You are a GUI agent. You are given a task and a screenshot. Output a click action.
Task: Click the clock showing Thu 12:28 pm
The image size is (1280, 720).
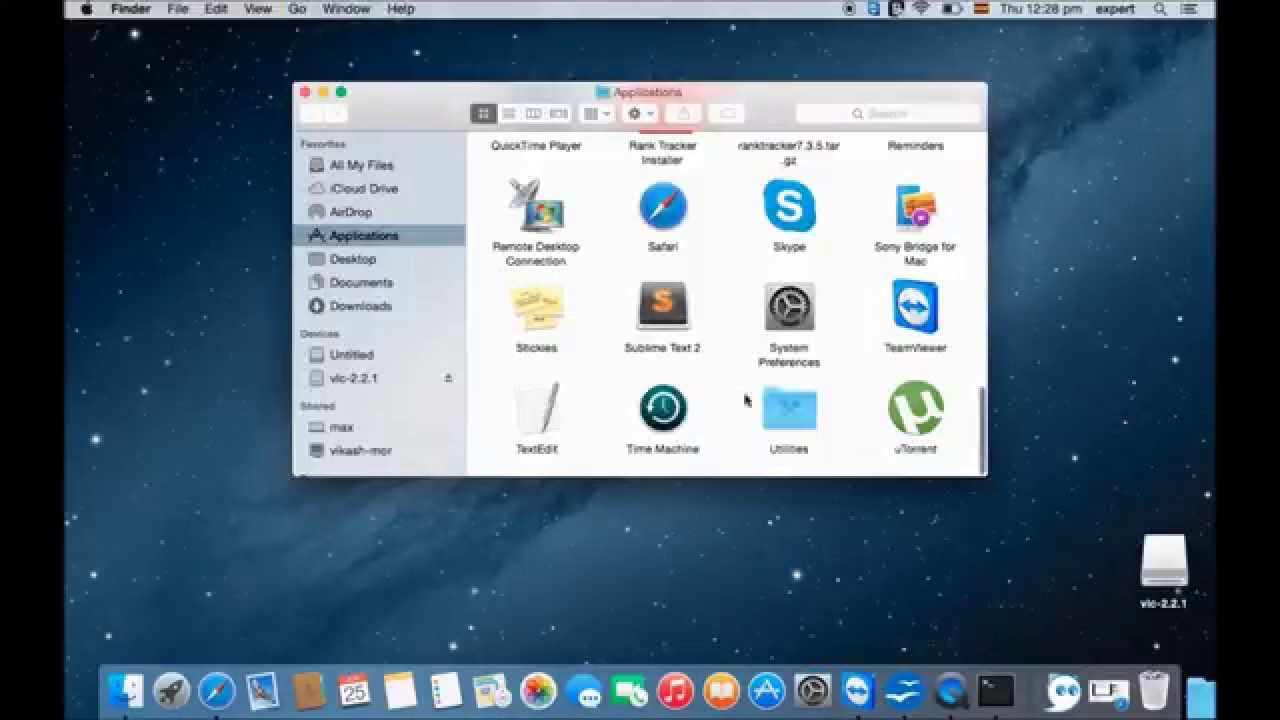coord(1040,9)
